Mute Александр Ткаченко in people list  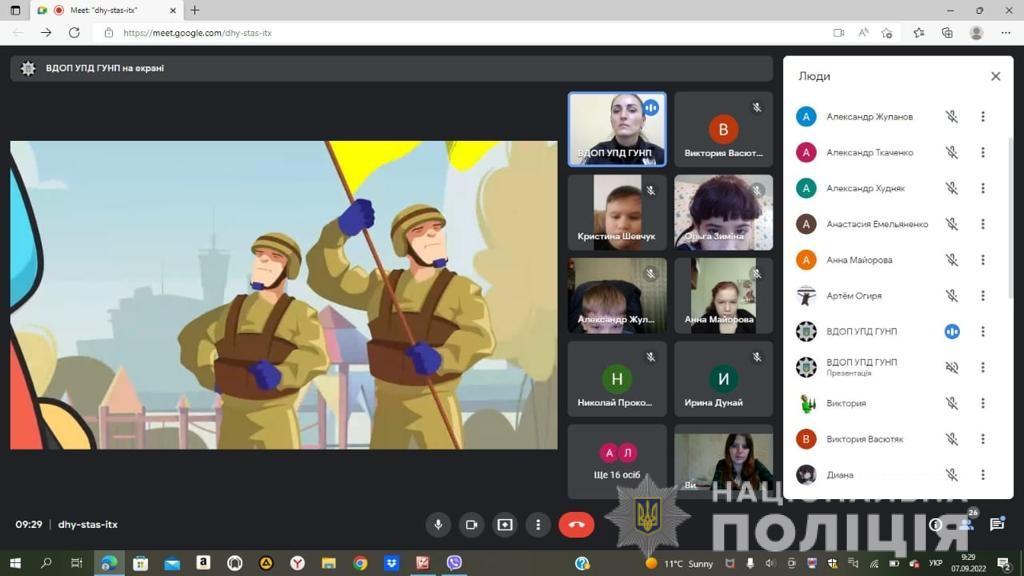[x=952, y=153]
